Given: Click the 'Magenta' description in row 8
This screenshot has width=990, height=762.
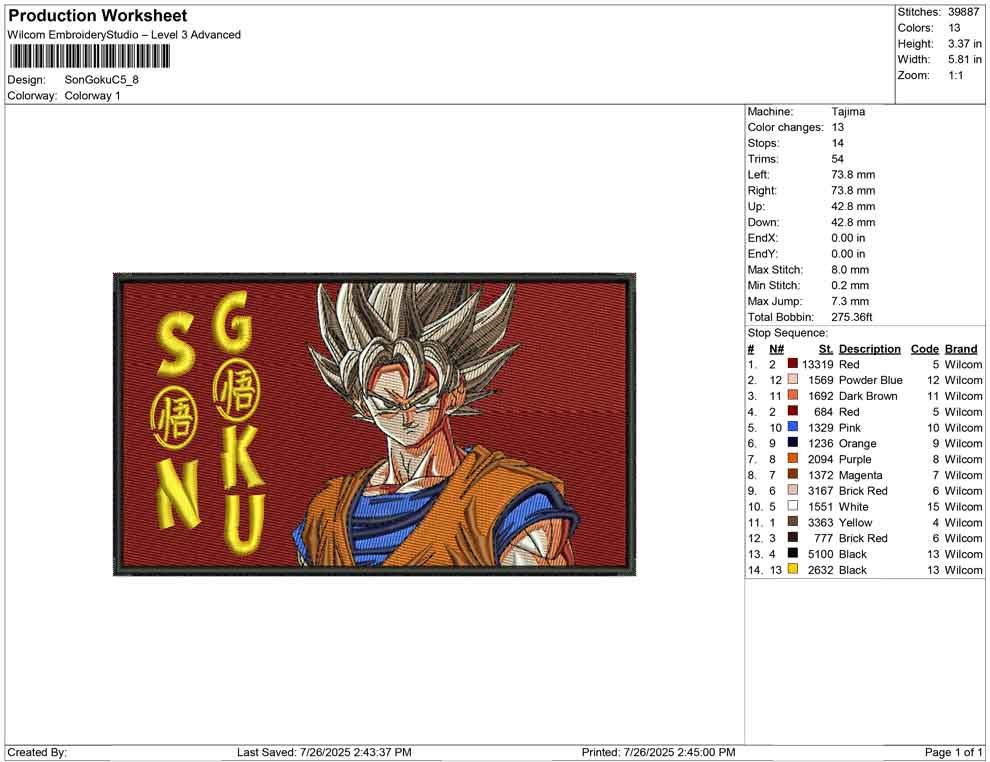Looking at the screenshot, I should point(861,475).
